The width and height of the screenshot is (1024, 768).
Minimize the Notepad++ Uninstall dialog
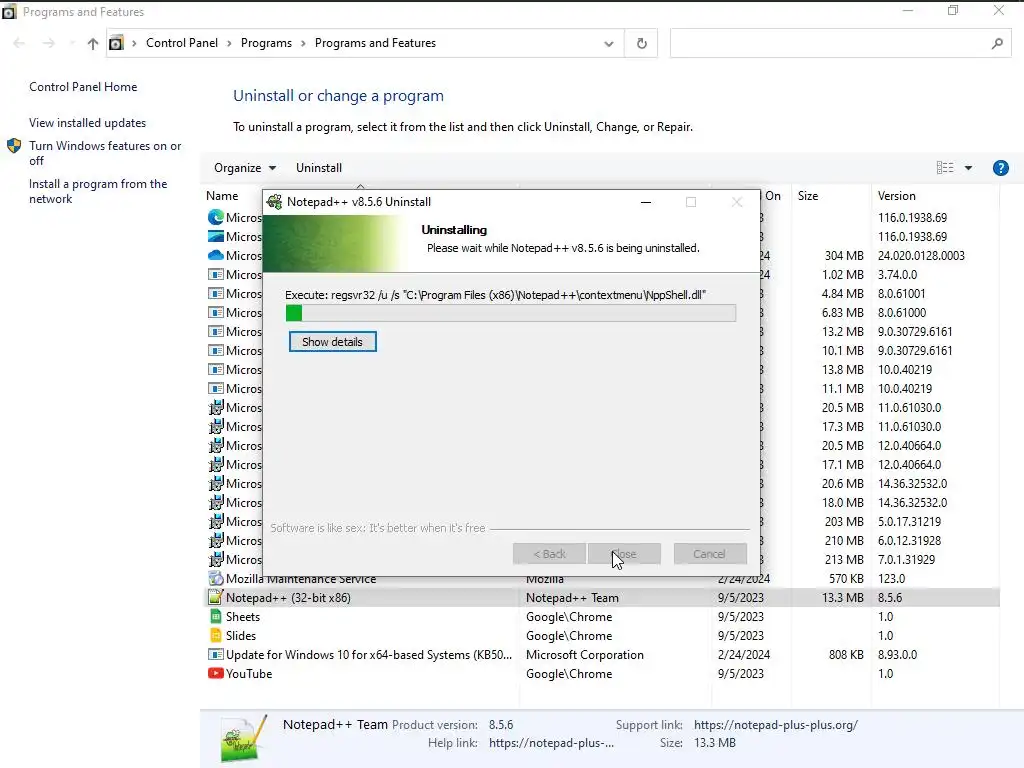646,202
